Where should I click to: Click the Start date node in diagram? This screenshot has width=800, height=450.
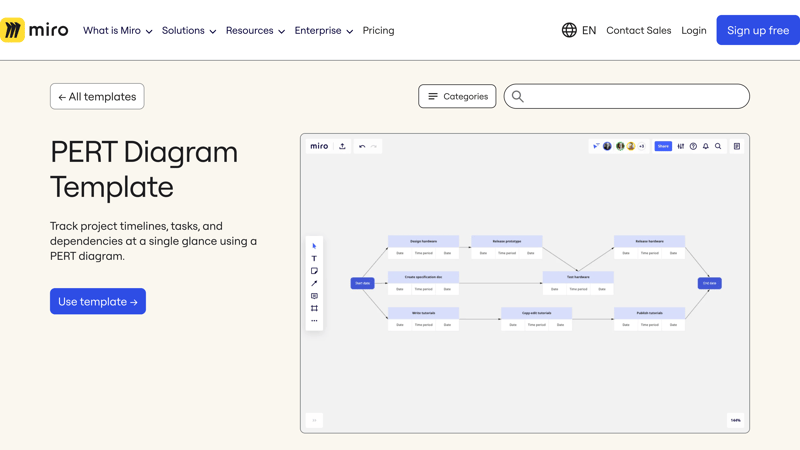coord(363,283)
